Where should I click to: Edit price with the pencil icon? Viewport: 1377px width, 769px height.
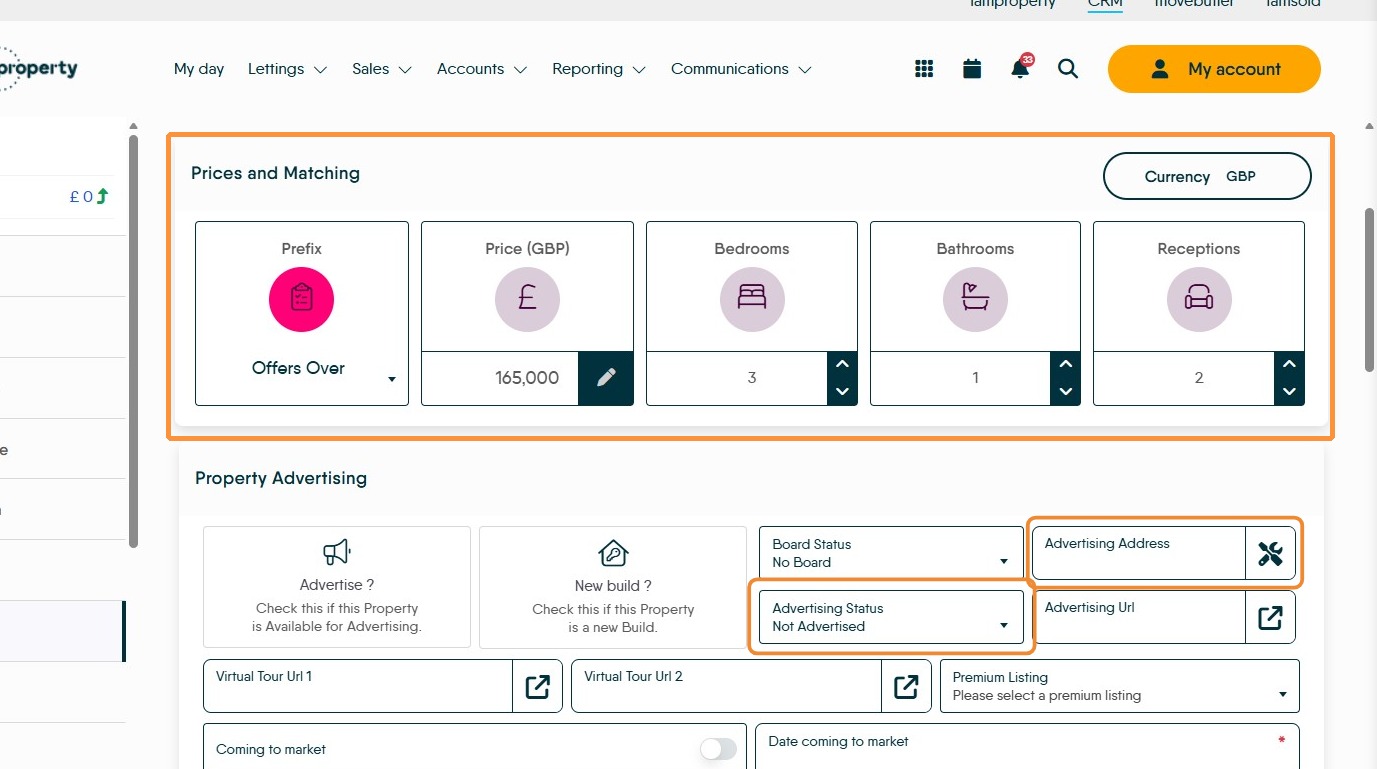(x=606, y=378)
